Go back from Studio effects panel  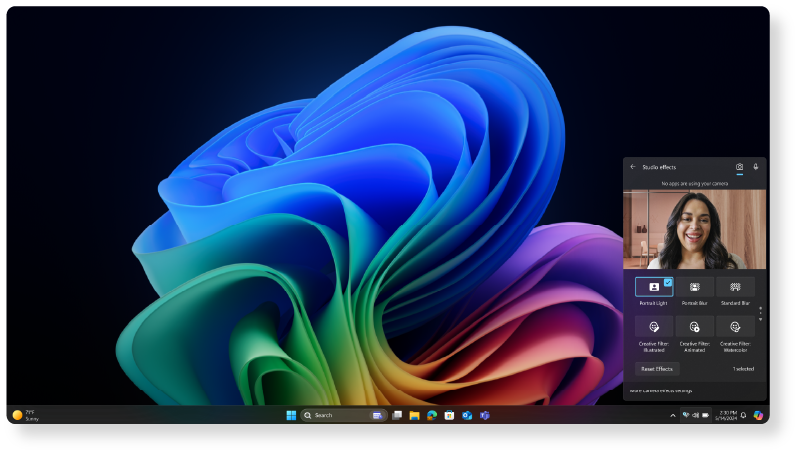click(x=632, y=167)
